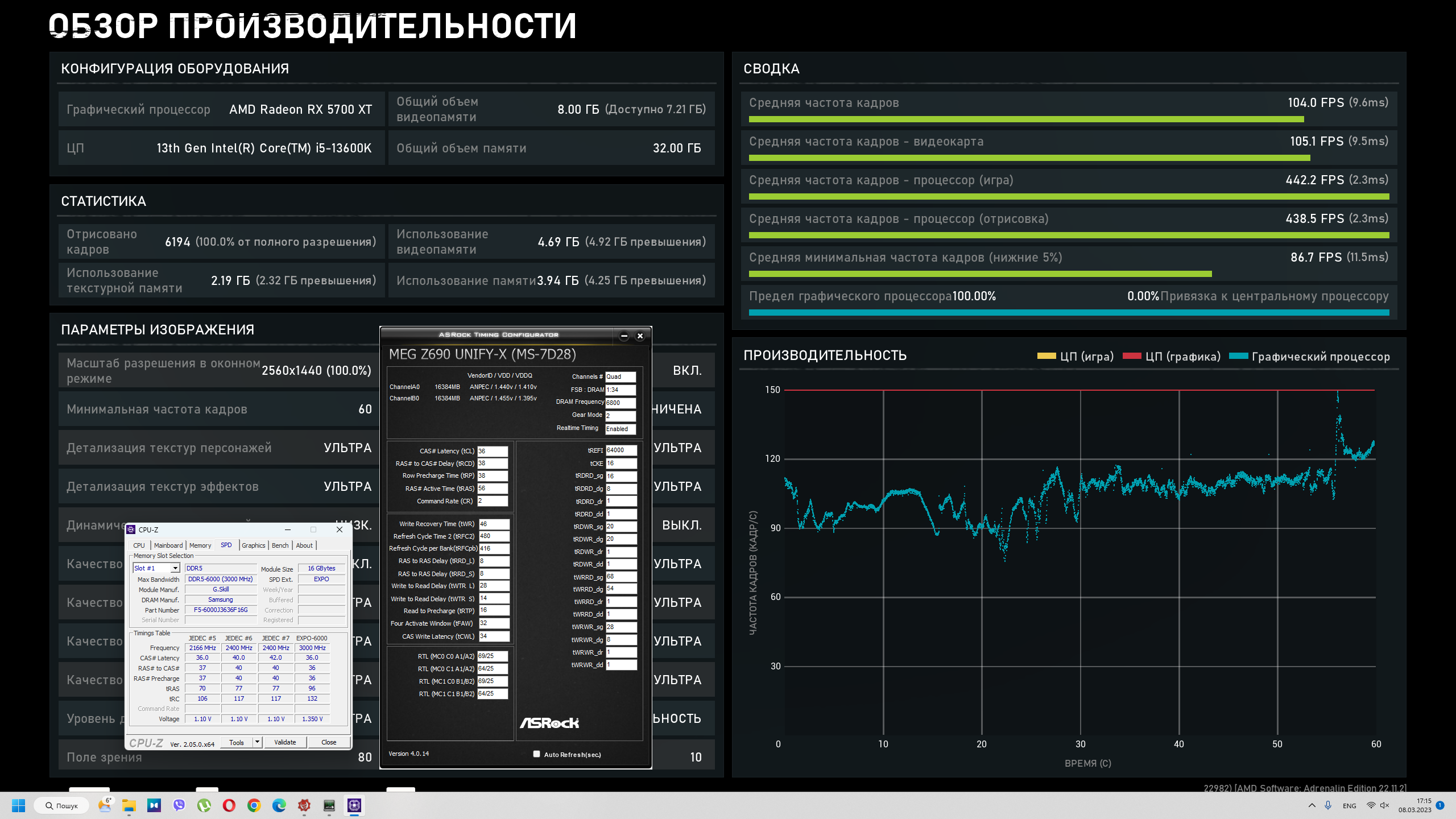Launch Viber from the taskbar
Viewport: 1456px width, 819px height.
point(179,805)
